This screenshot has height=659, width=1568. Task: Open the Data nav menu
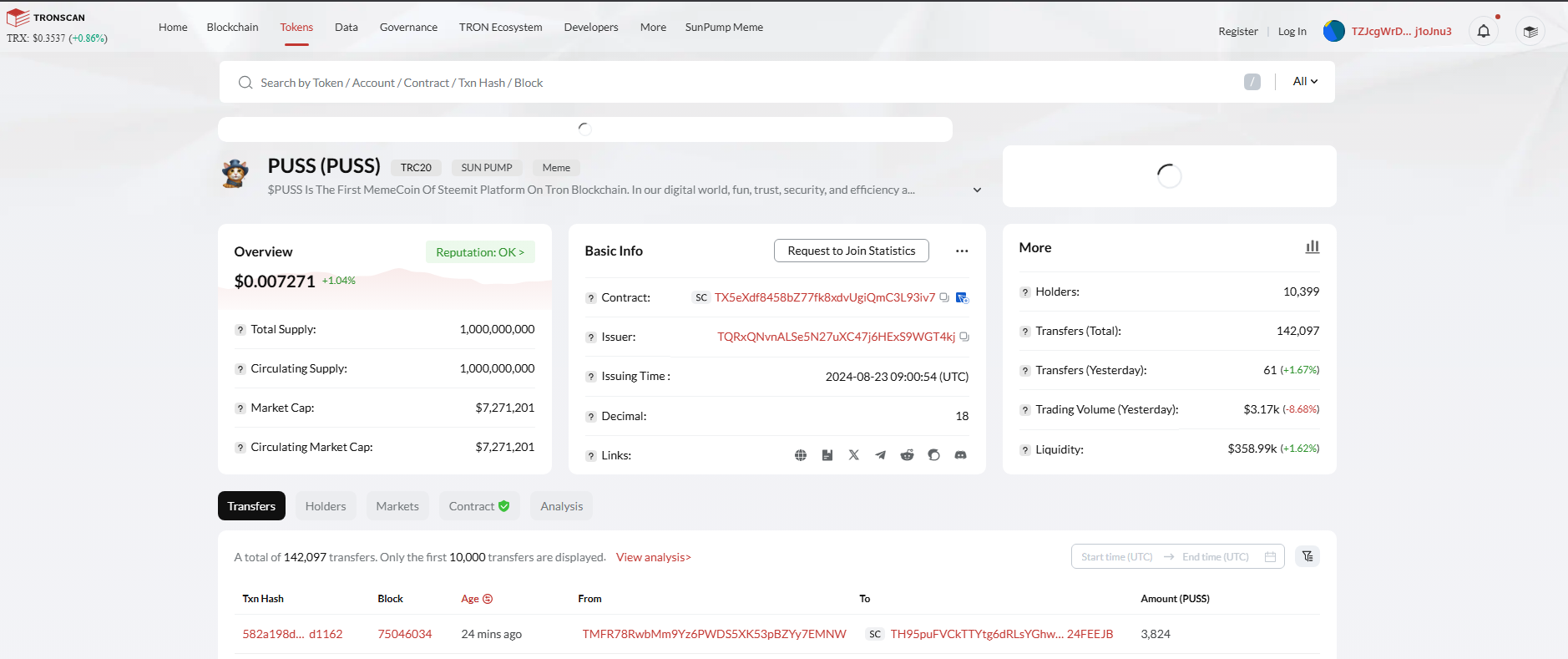coord(346,27)
